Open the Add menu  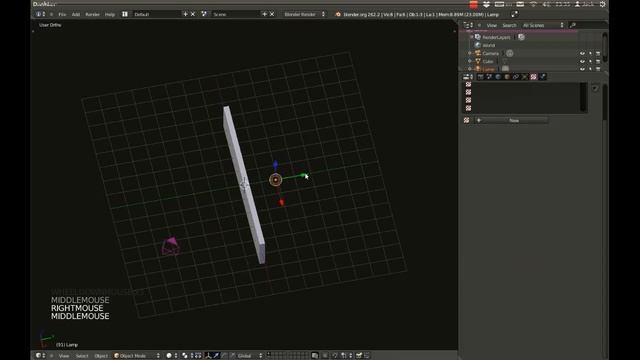tap(76, 14)
